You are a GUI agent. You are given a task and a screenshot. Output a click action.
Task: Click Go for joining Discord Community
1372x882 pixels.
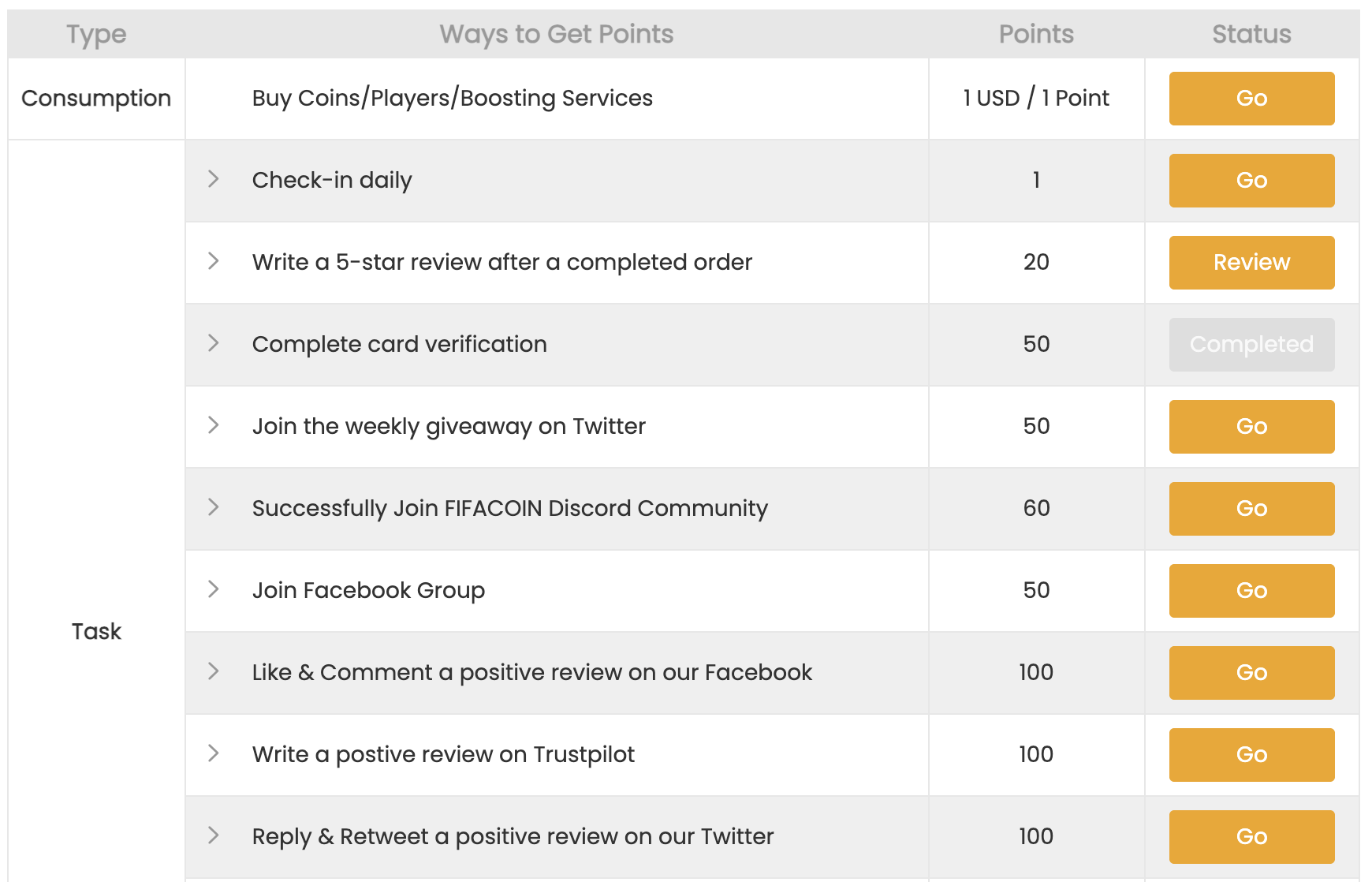(1251, 509)
